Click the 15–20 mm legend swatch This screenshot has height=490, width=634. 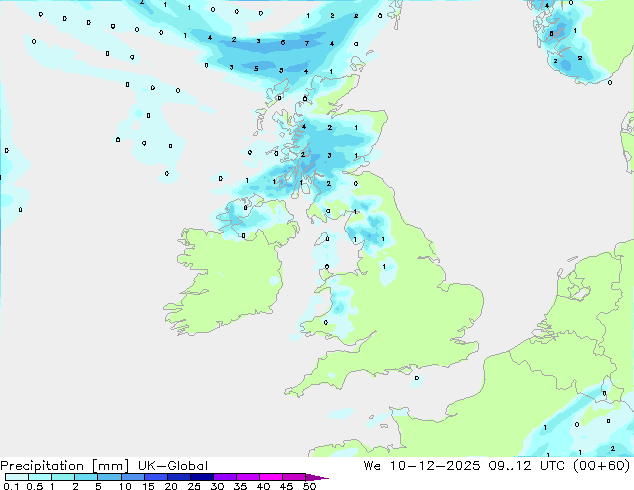pyautogui.click(x=155, y=477)
